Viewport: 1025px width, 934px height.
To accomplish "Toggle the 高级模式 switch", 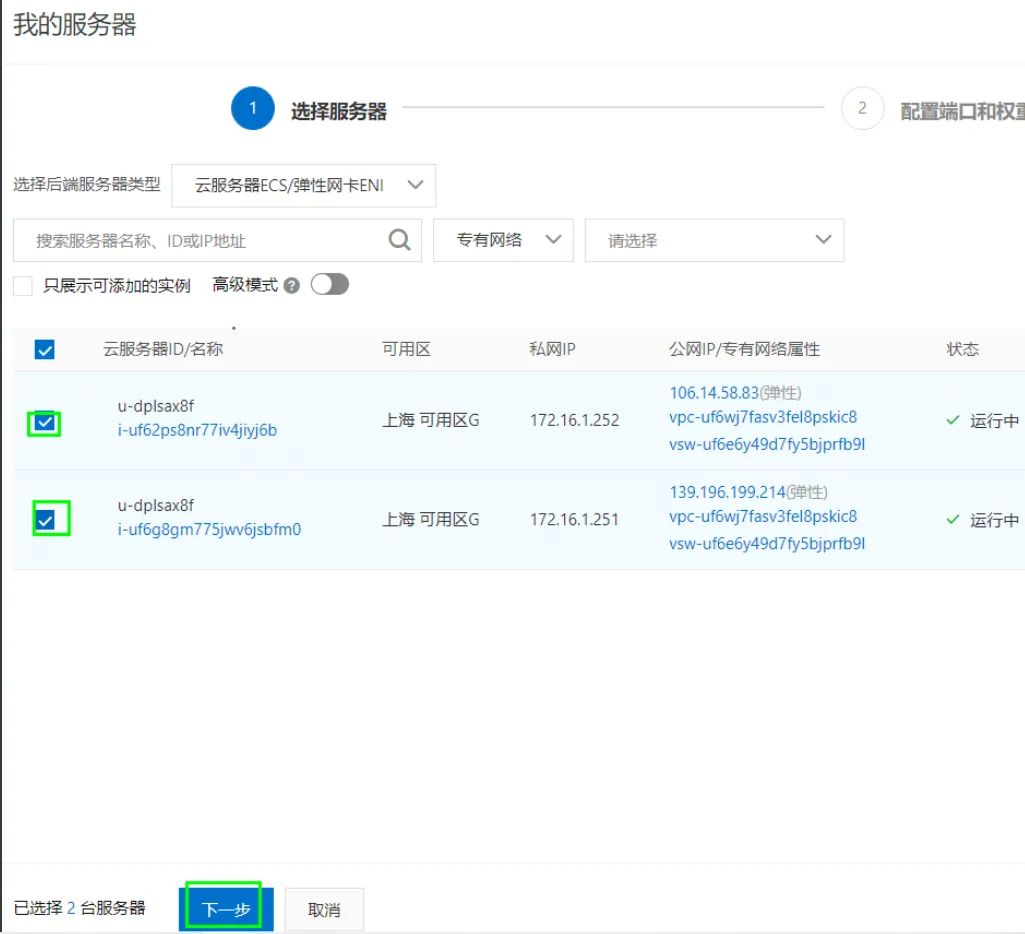I will coord(329,285).
